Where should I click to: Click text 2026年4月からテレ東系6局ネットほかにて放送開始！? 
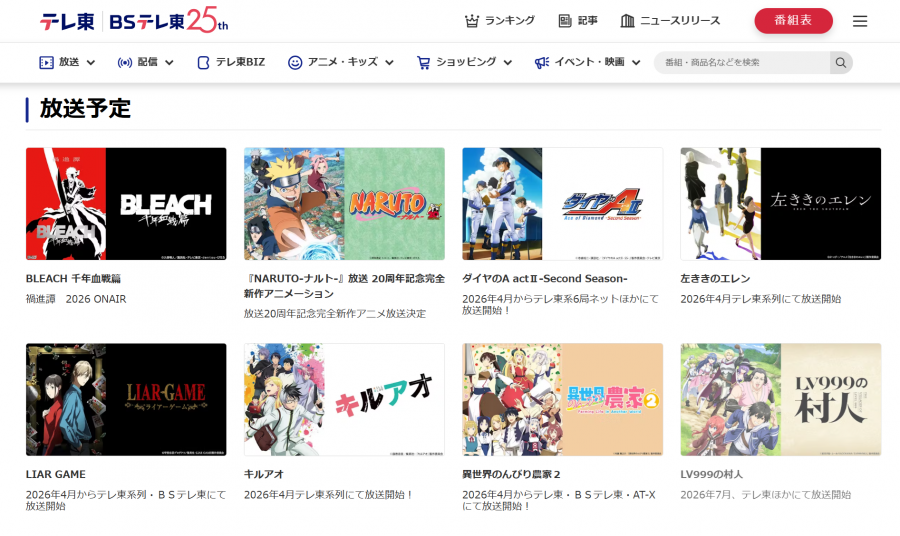point(561,305)
